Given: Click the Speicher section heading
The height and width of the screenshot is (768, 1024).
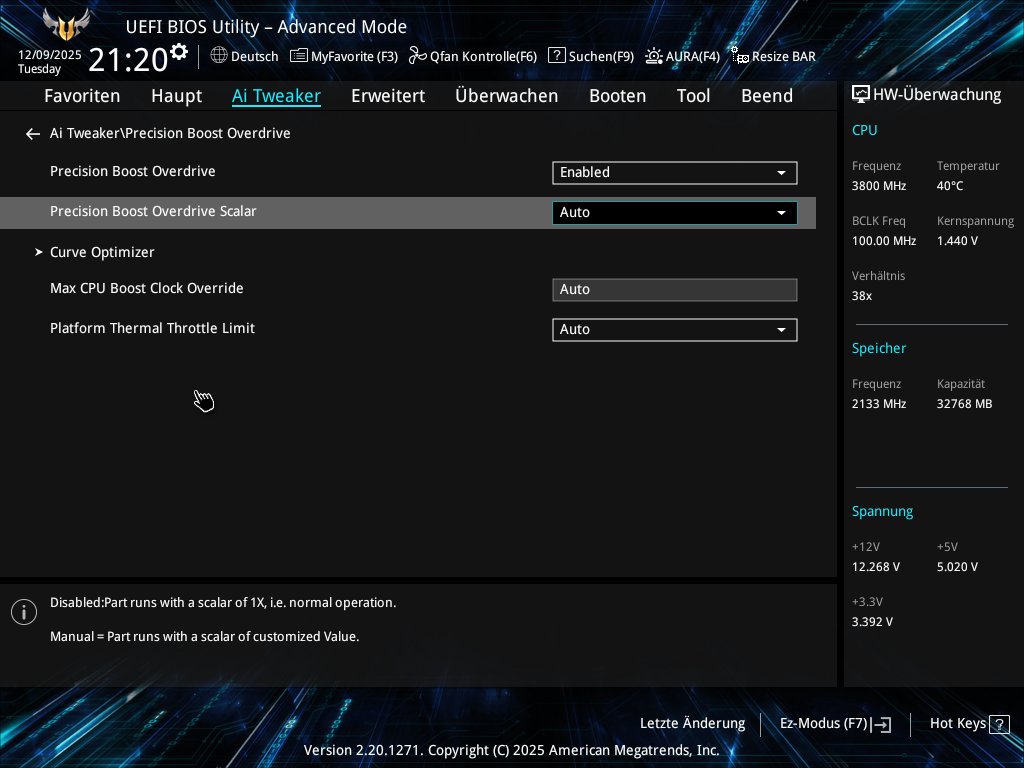Looking at the screenshot, I should 879,348.
